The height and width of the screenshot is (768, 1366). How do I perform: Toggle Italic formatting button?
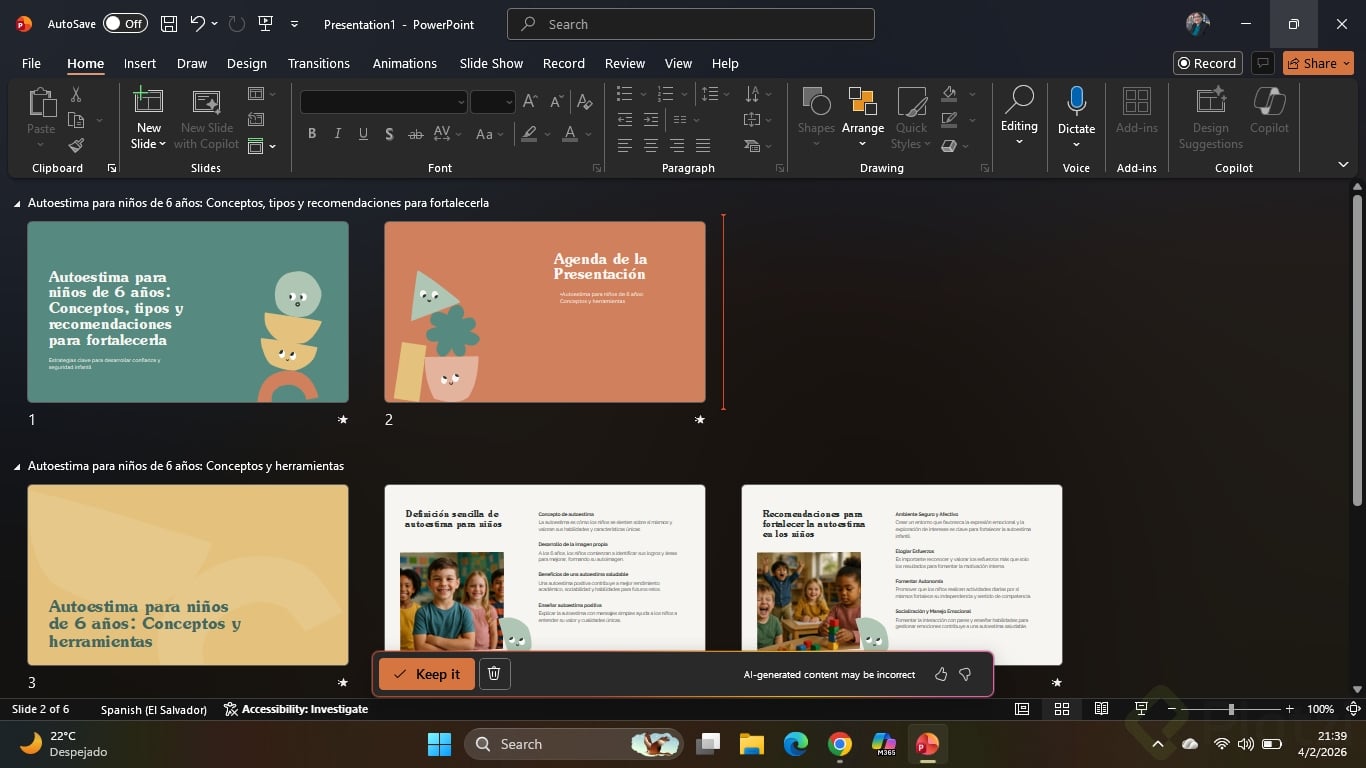(337, 134)
